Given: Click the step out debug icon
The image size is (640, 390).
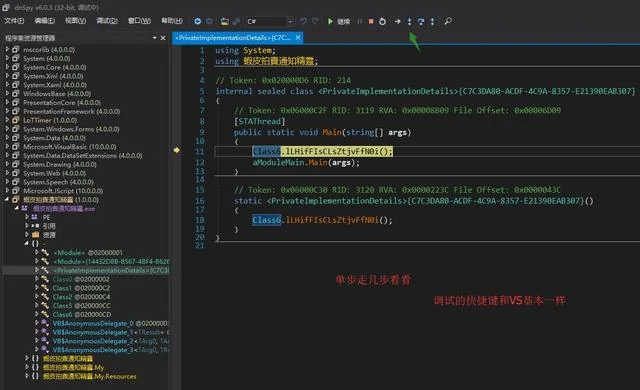Looking at the screenshot, I should [432, 21].
